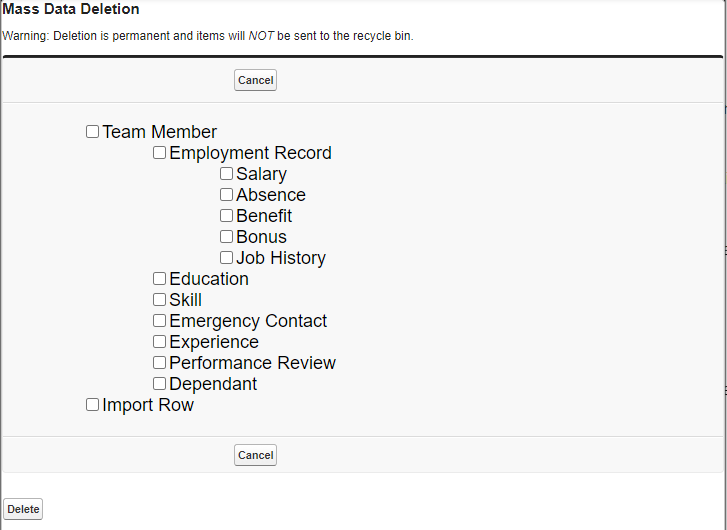Viewport: 727px width, 530px height.
Task: Enable the Salary checkbox
Action: [x=227, y=174]
